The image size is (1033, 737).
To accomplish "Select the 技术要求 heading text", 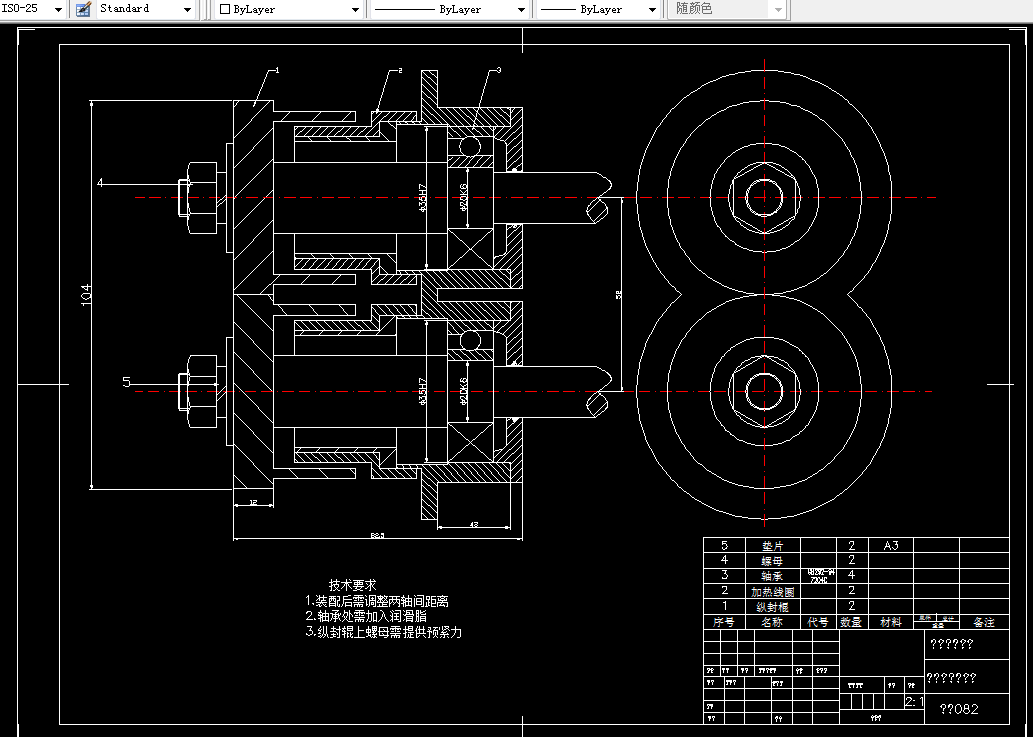I will (352, 585).
